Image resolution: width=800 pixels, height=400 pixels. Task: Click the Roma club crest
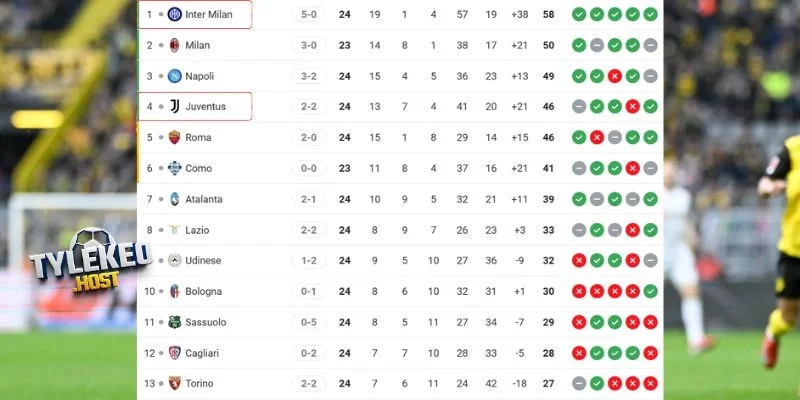tap(174, 138)
